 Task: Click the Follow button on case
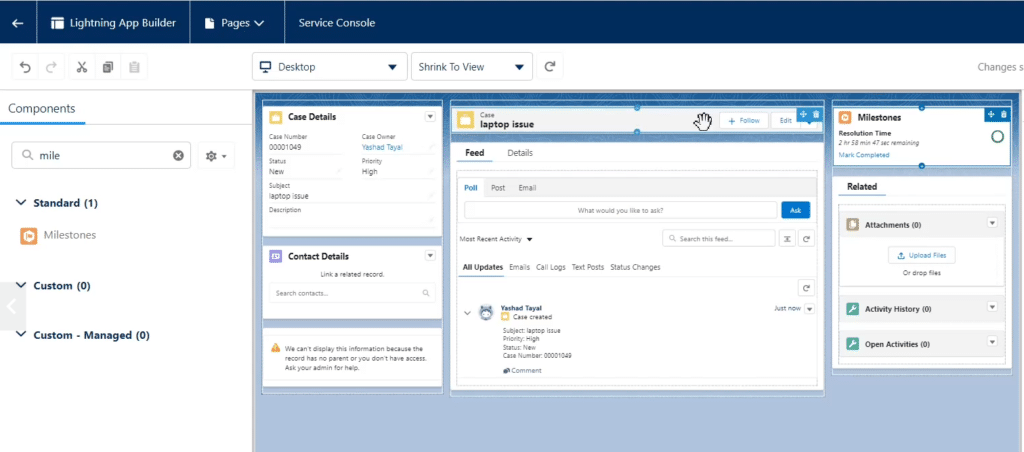pyautogui.click(x=744, y=121)
